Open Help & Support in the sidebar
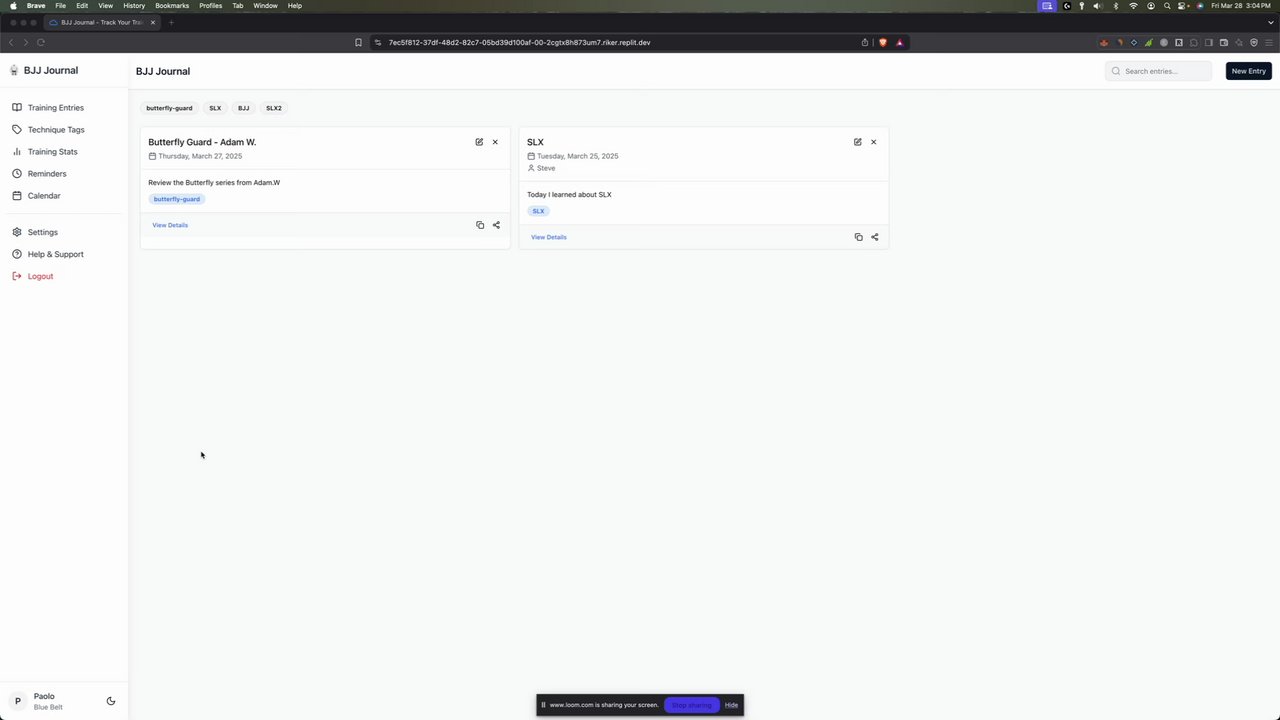 pyautogui.click(x=64, y=254)
